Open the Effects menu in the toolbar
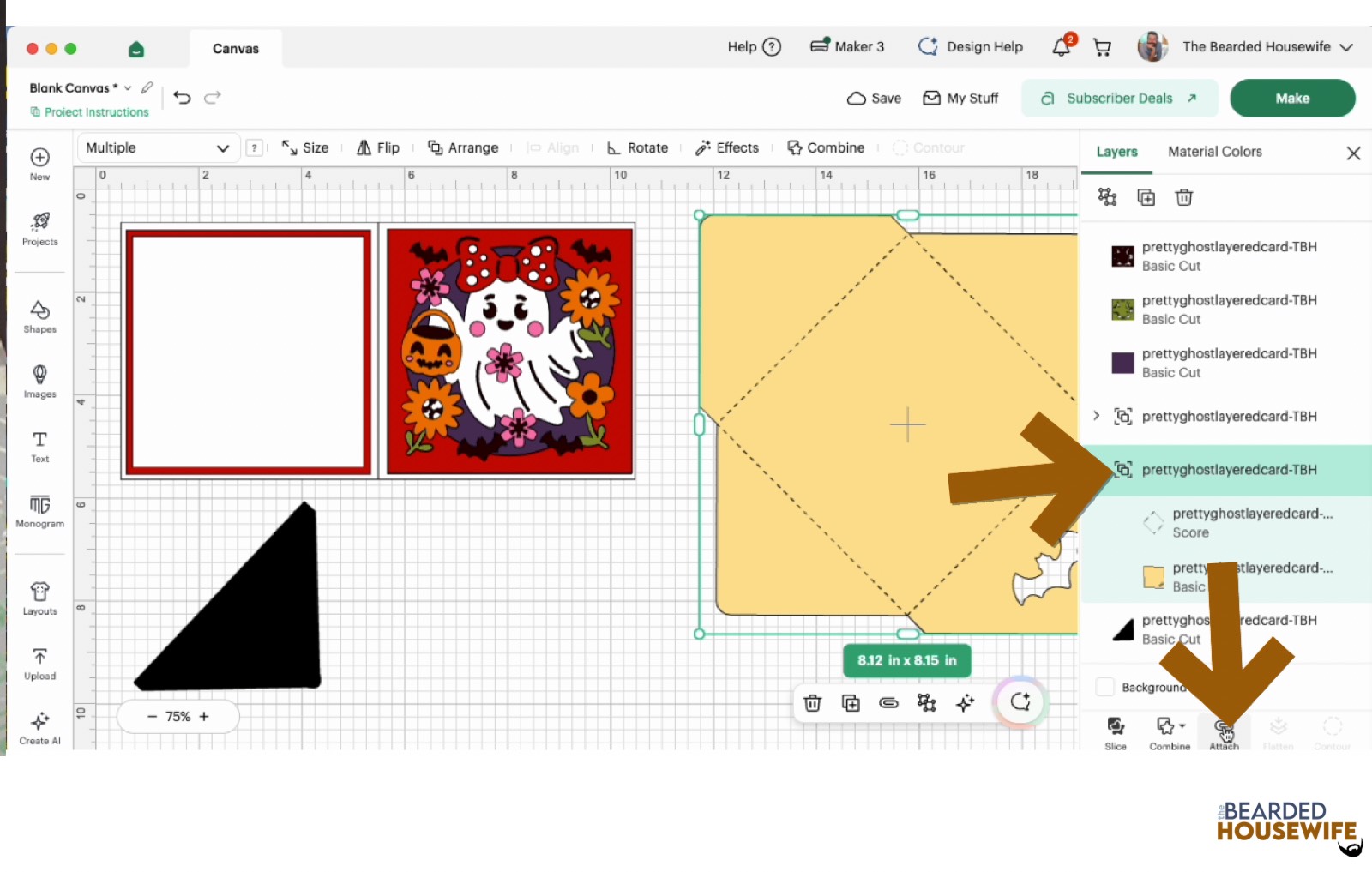 coord(727,147)
